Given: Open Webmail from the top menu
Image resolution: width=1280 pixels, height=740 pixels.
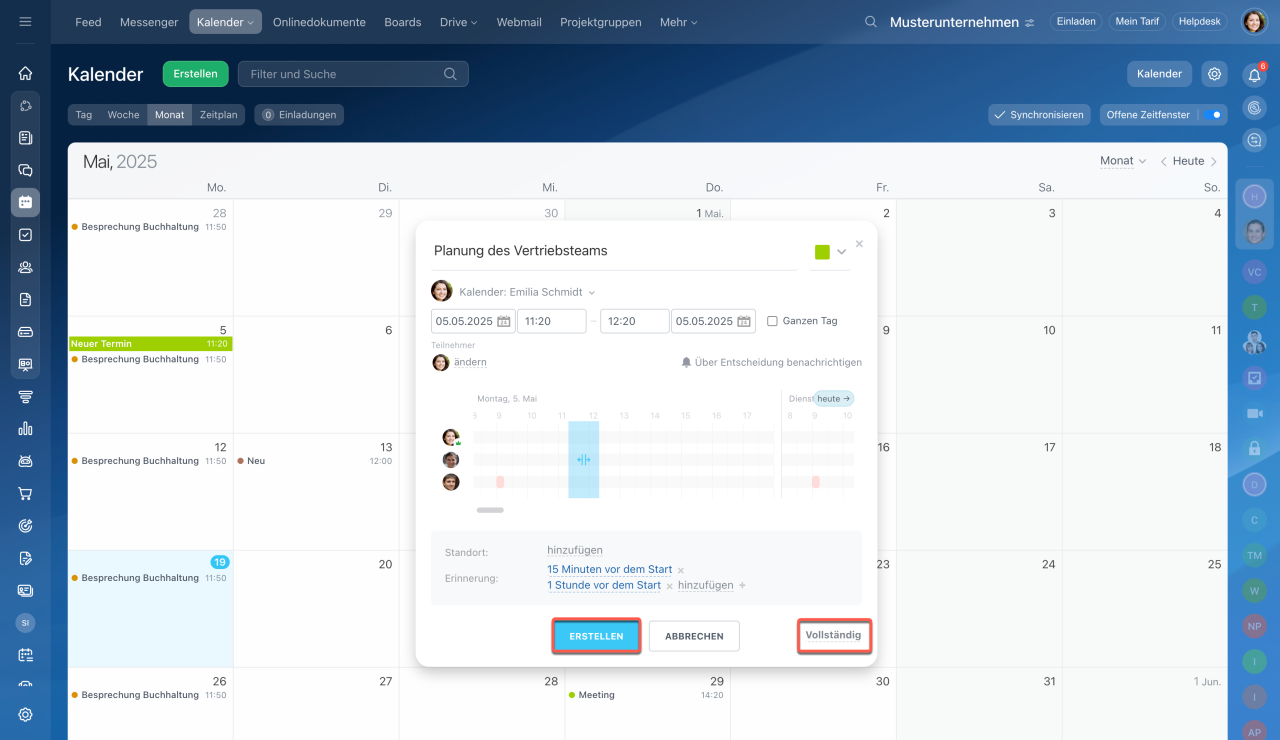Looking at the screenshot, I should [519, 22].
